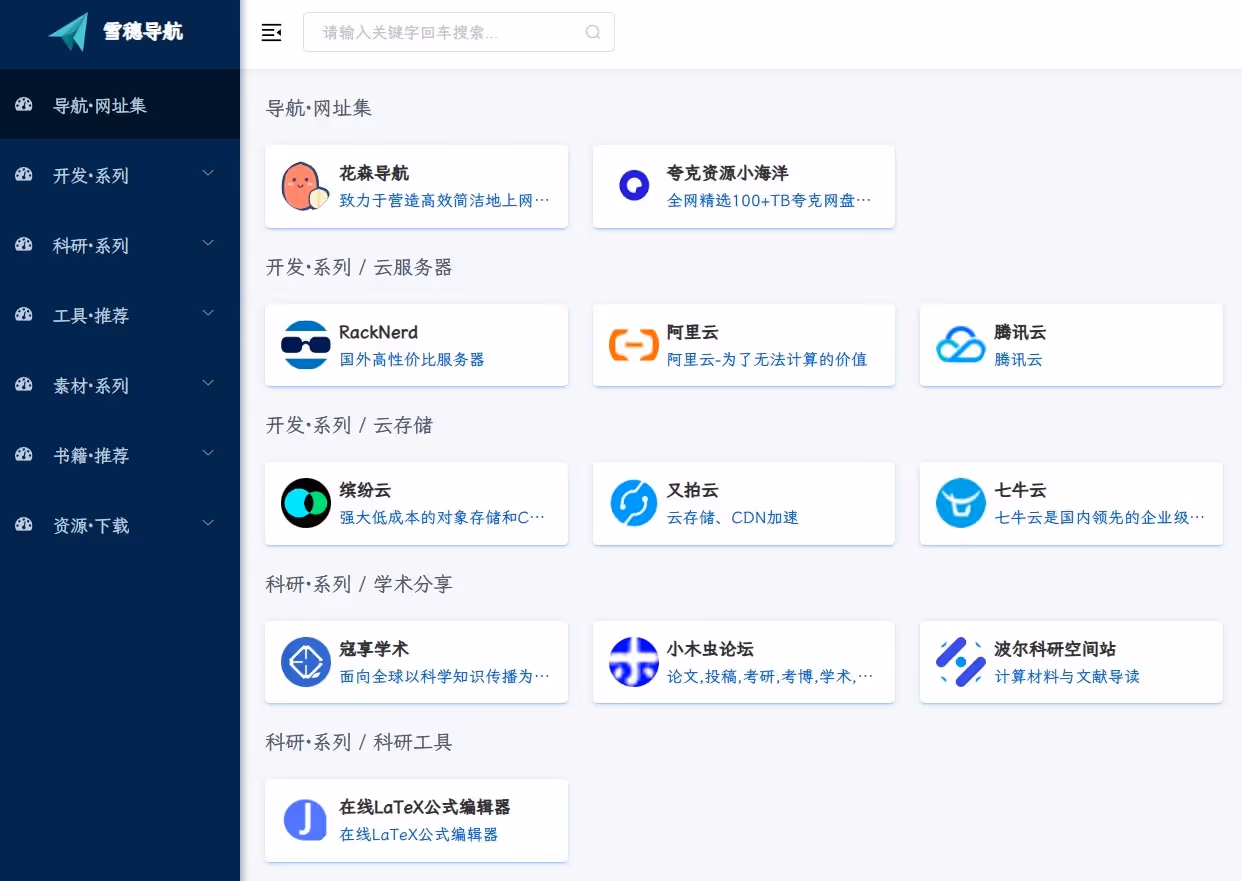Click dashboard icon beside 素材•系列
1242x881 pixels.
[24, 385]
